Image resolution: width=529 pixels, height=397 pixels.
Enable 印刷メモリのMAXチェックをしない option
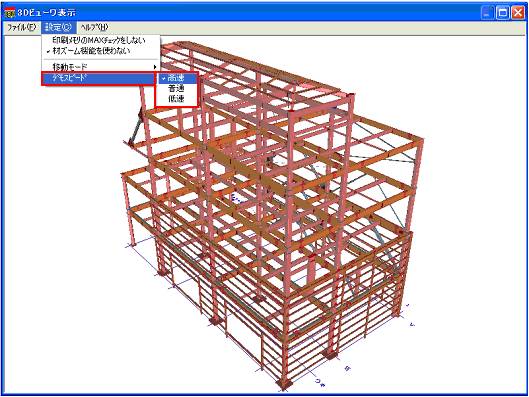[100, 40]
